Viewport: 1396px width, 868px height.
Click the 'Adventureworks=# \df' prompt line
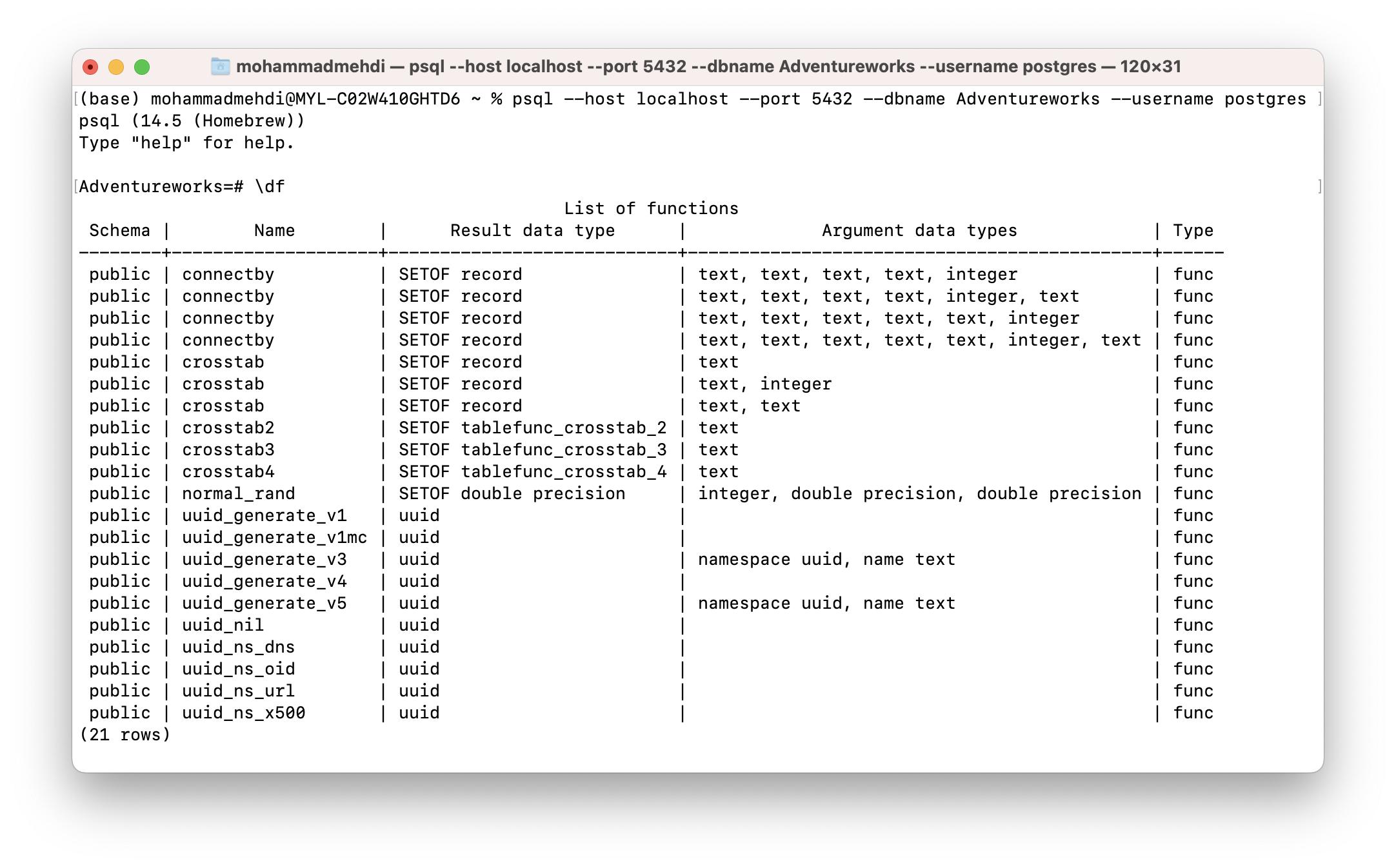pyautogui.click(x=182, y=187)
